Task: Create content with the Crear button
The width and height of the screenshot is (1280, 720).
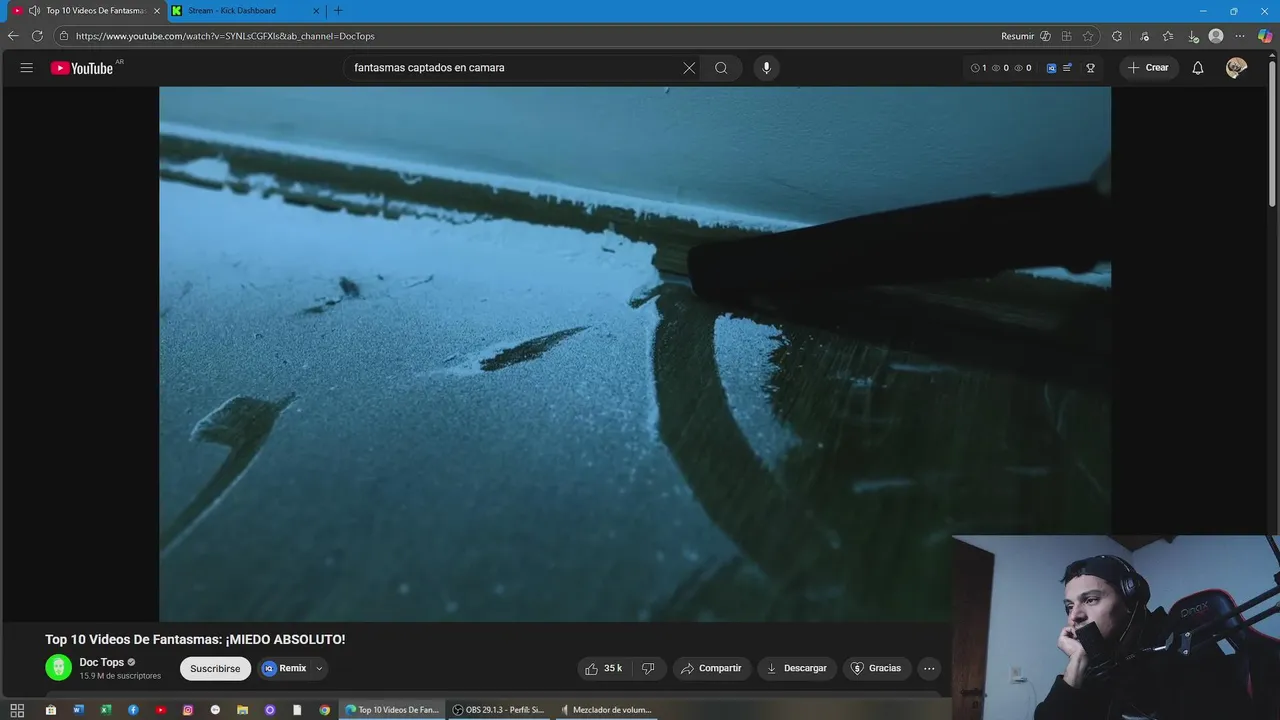Action: [x=1148, y=68]
